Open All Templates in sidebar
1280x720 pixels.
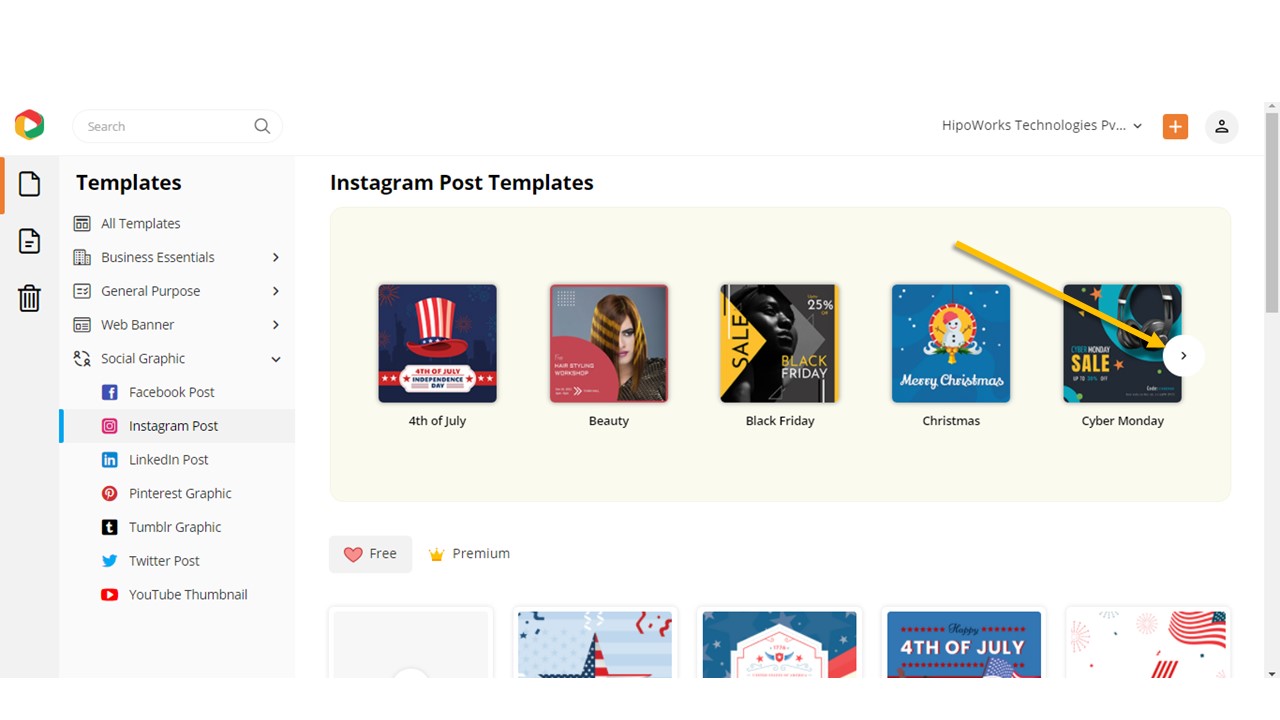click(140, 224)
